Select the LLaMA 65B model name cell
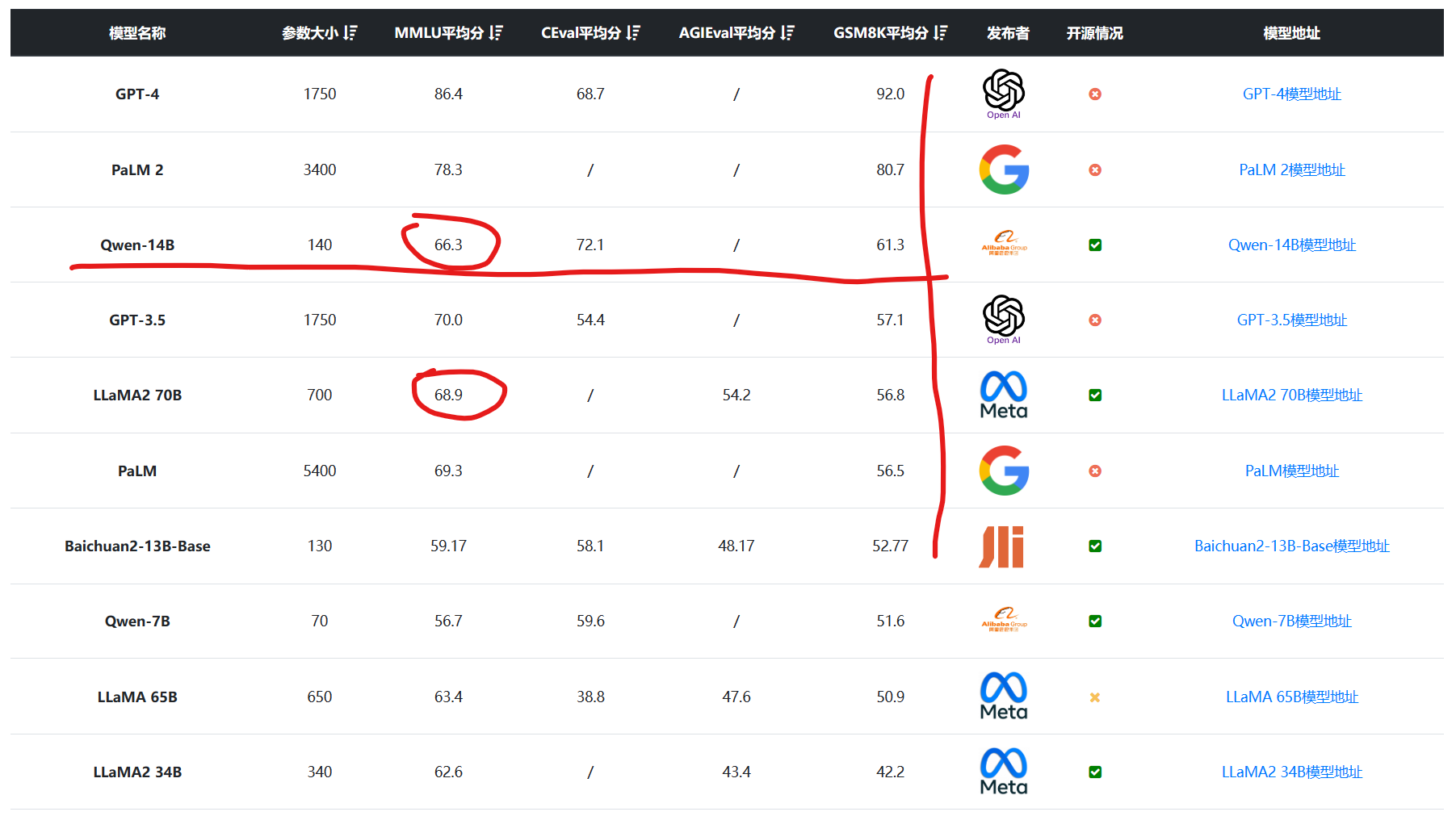Image resolution: width=1456 pixels, height=816 pixels. 137,697
